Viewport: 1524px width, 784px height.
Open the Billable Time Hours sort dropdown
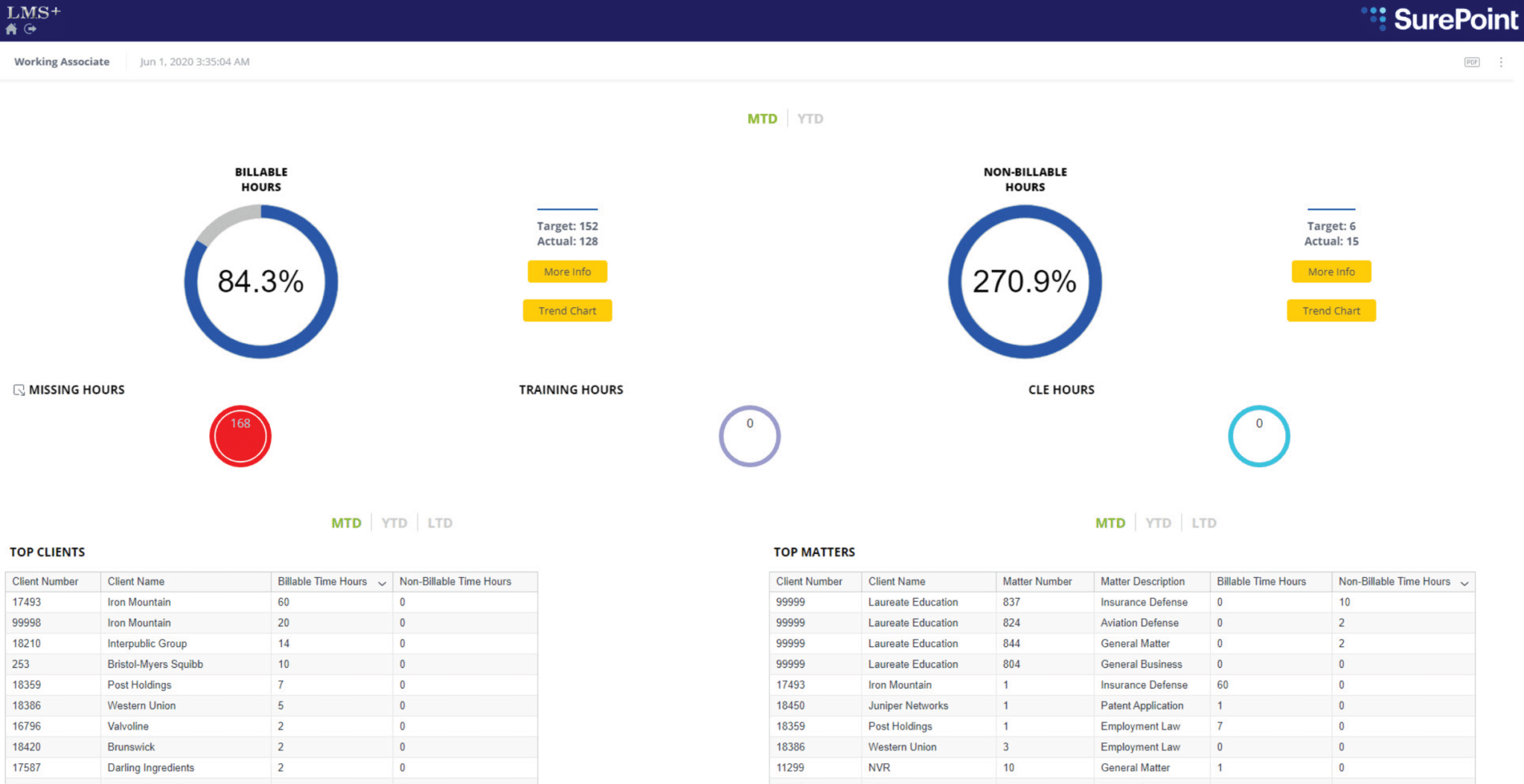382,582
